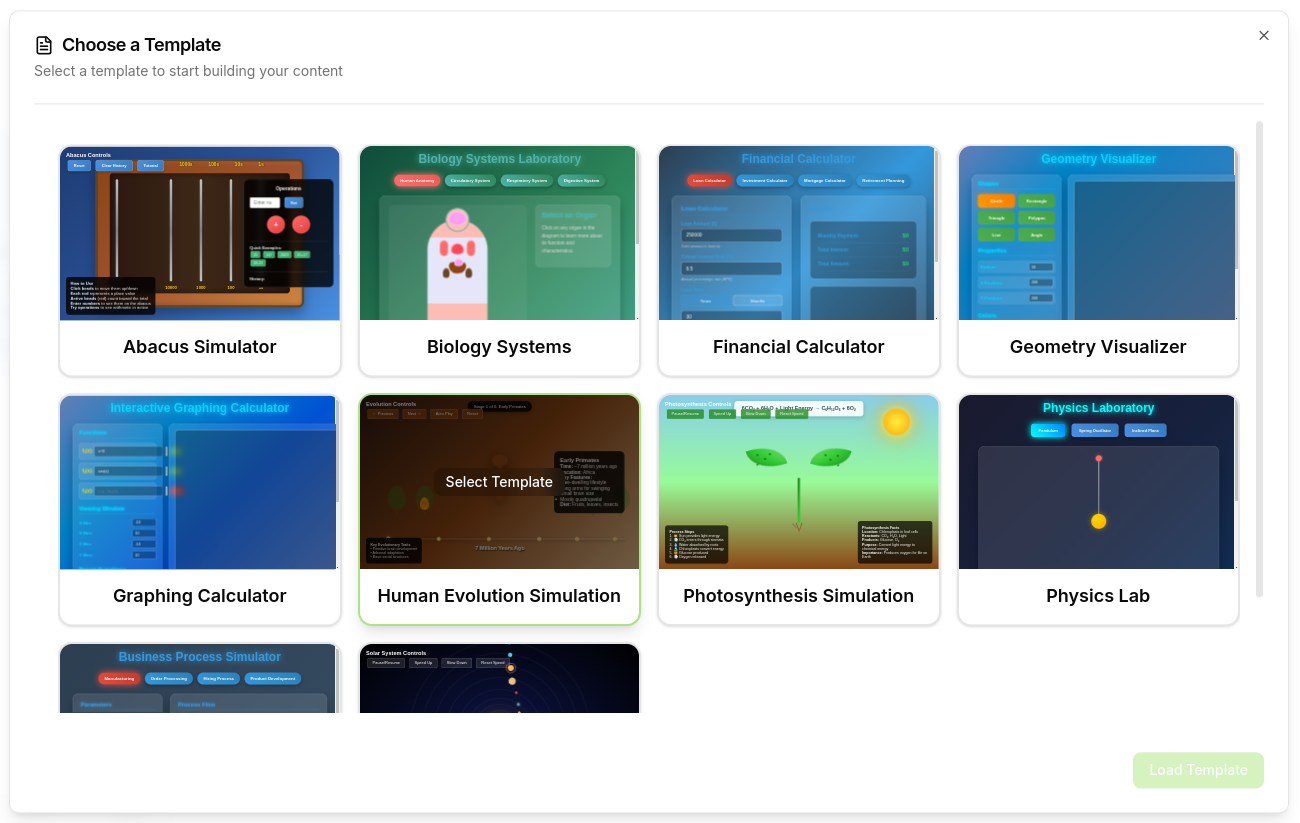This screenshot has height=823, width=1300.
Task: Click Tutorial button in Abacus Controls preview
Action: 150,166
